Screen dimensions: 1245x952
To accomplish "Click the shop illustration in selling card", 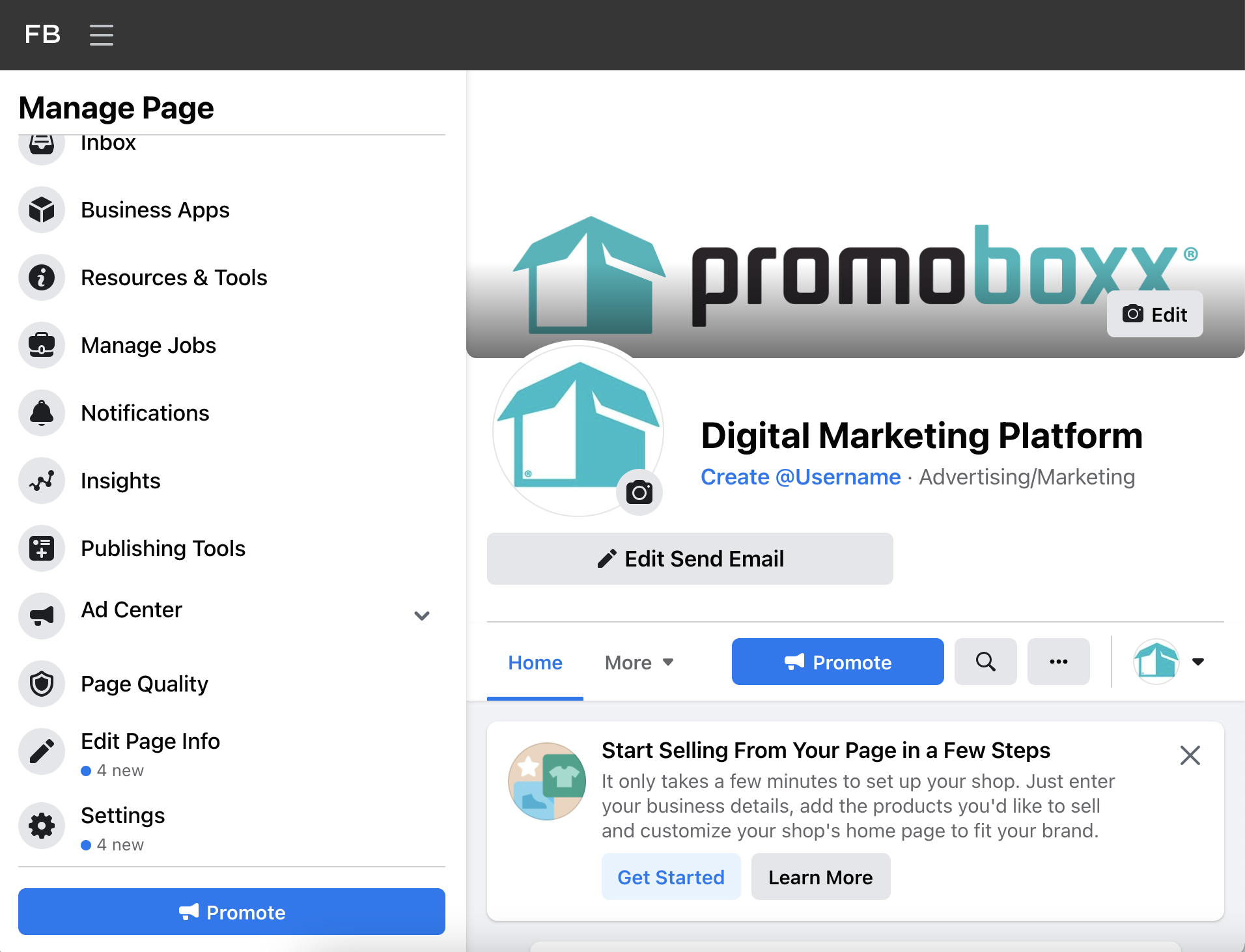I will pyautogui.click(x=547, y=781).
